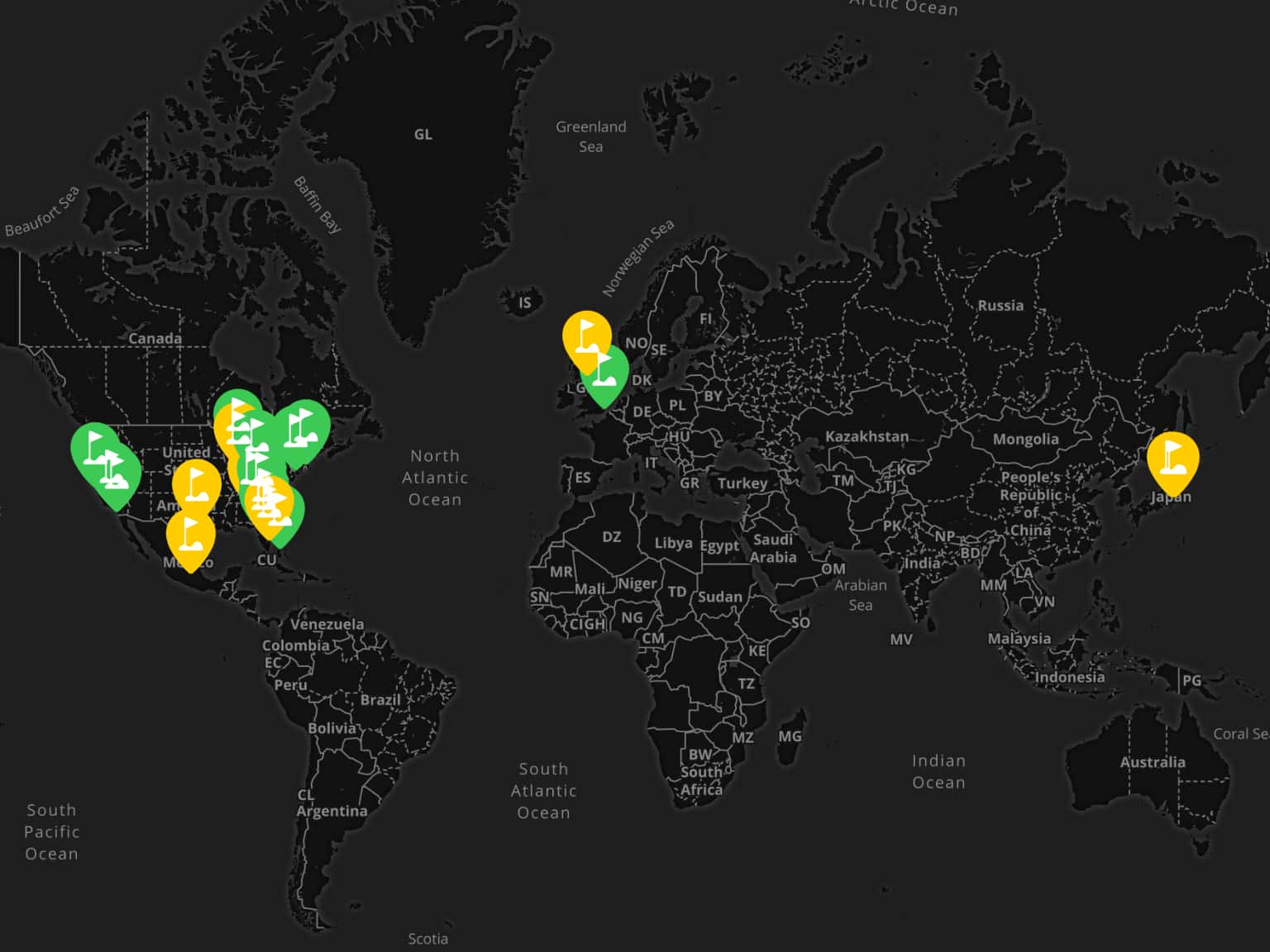Open the green golf marker on US northeast coast
Image resolution: width=1270 pixels, height=952 pixels.
click(x=302, y=429)
